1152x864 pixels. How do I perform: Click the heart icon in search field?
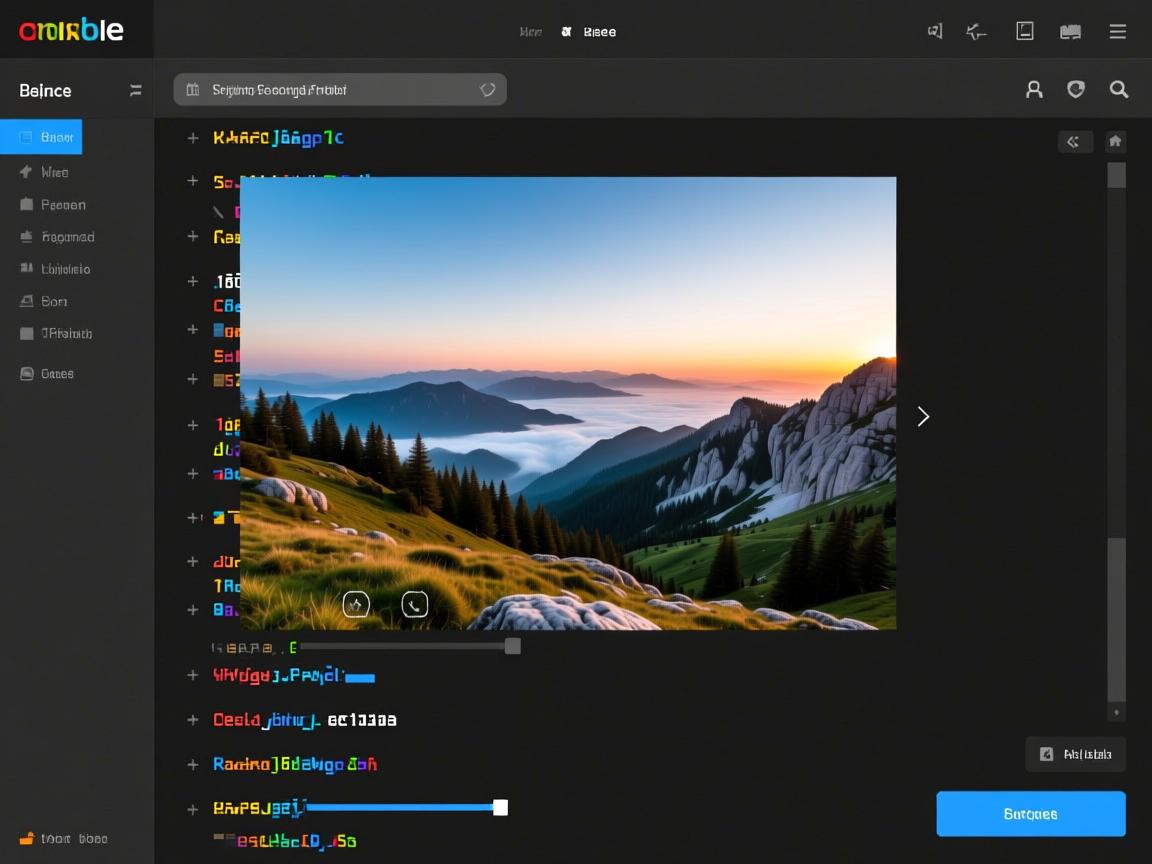(487, 90)
